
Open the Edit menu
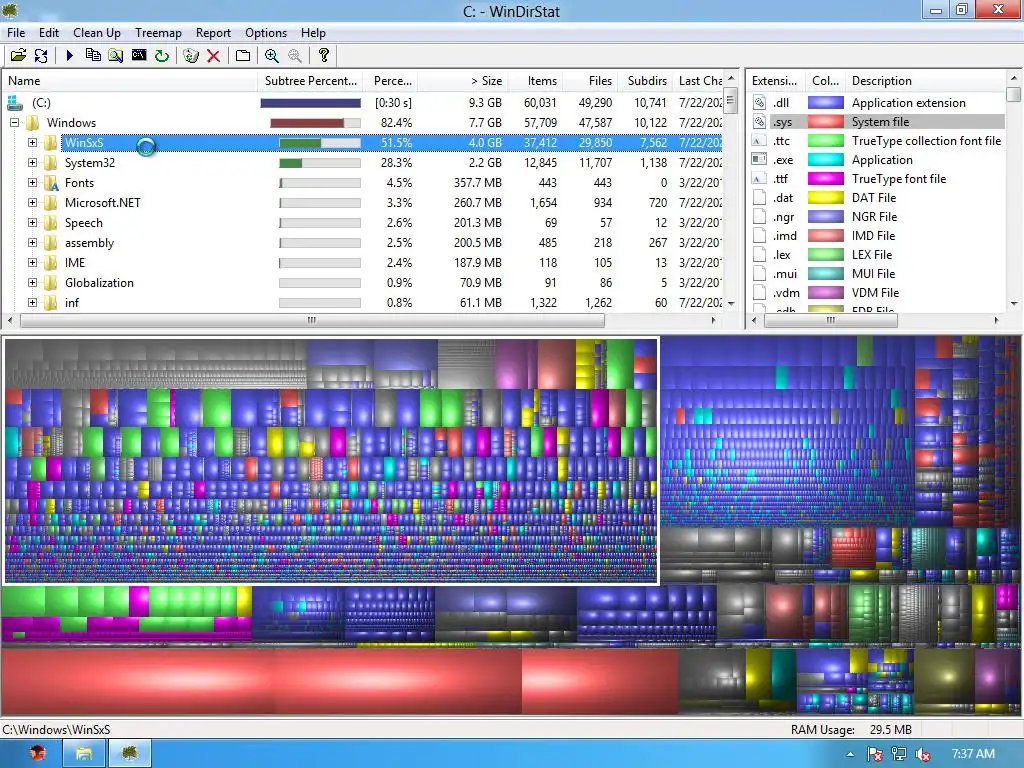(49, 33)
